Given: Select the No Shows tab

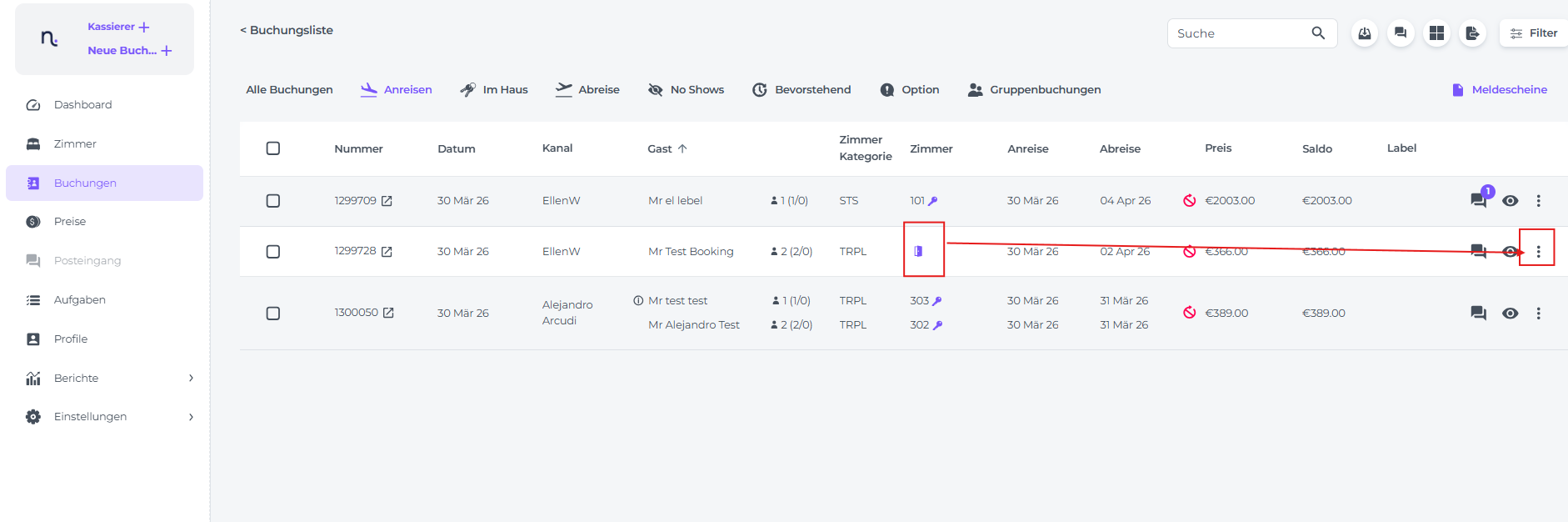Looking at the screenshot, I should [687, 90].
